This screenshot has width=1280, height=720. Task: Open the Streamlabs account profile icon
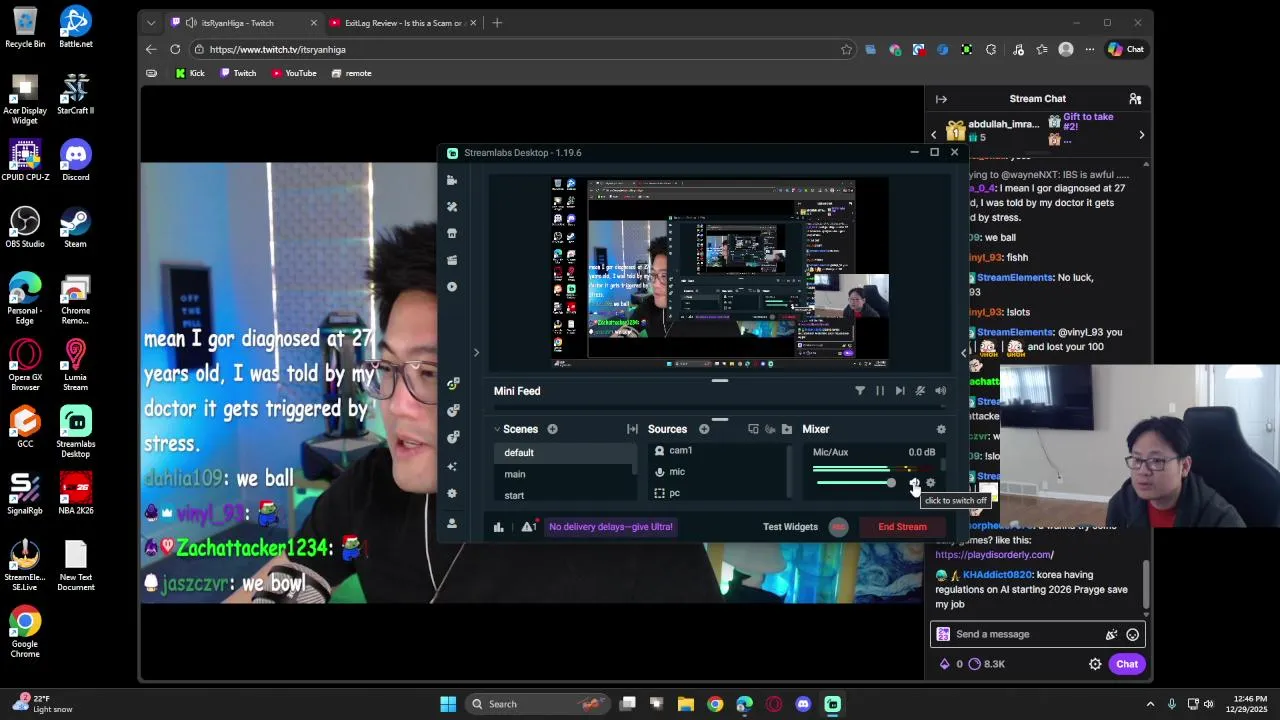point(452,523)
